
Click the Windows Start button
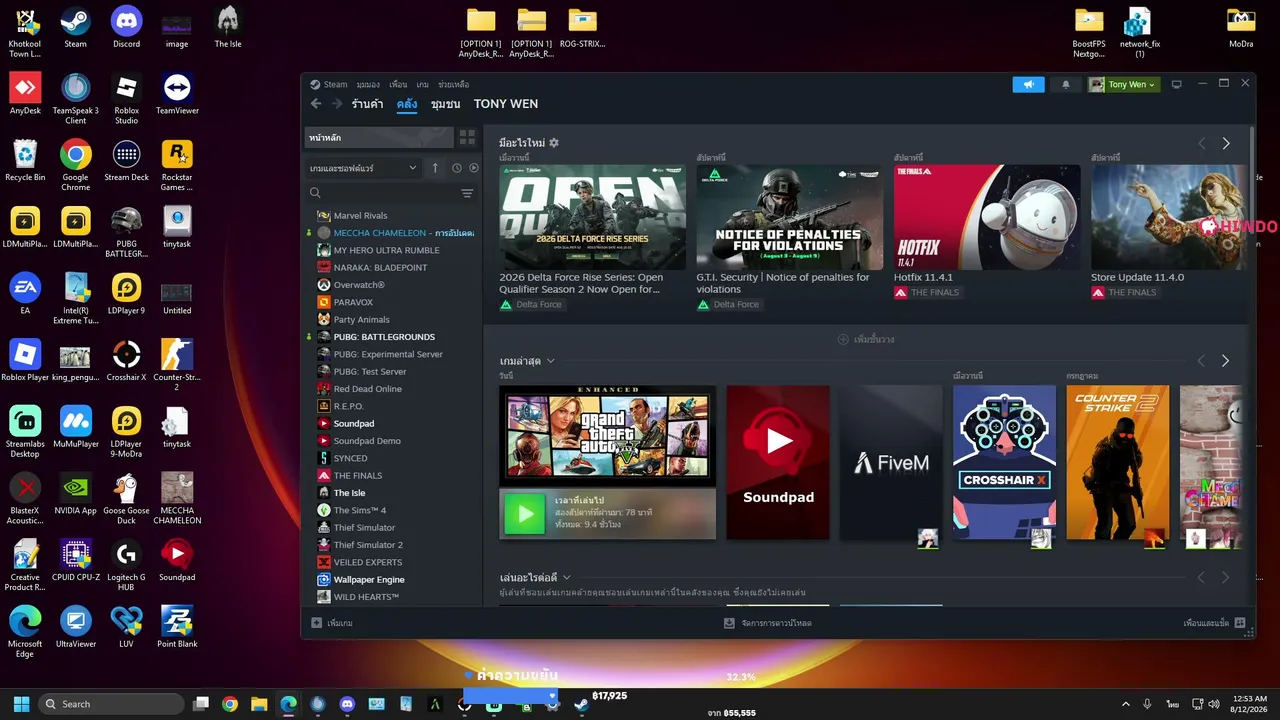[21, 704]
